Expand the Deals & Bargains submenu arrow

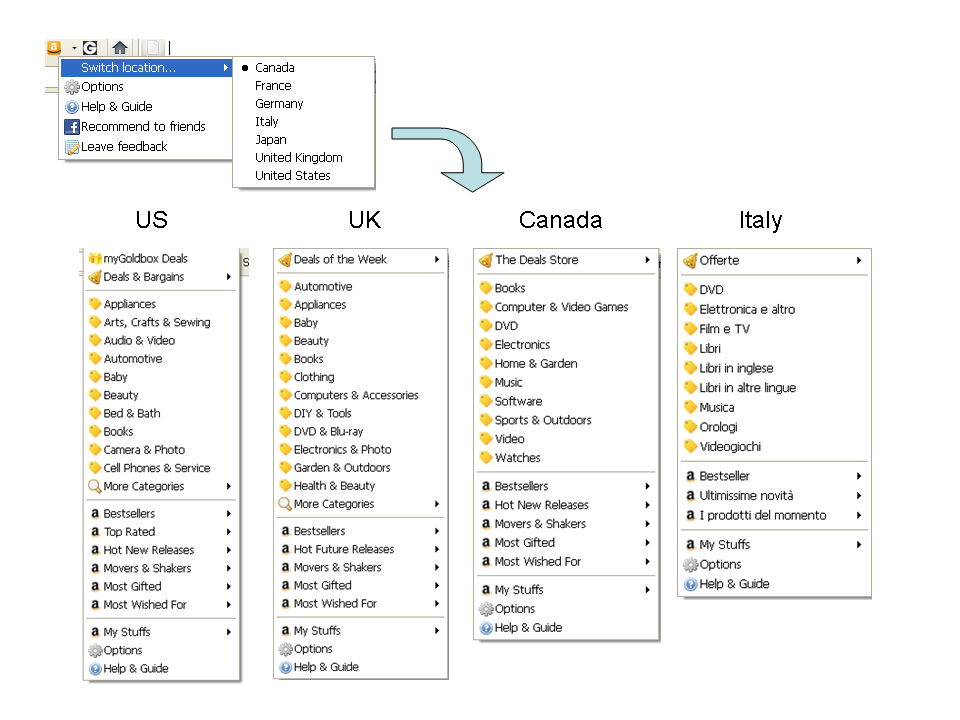click(x=229, y=277)
